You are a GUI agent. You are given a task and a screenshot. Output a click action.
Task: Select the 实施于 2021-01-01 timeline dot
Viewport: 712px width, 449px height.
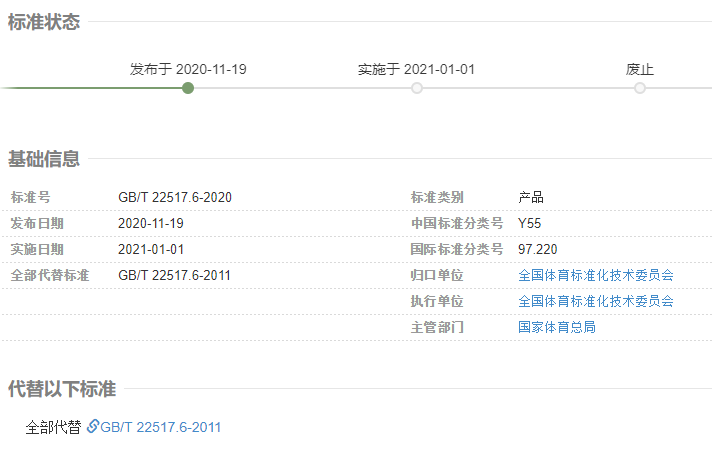(x=417, y=88)
